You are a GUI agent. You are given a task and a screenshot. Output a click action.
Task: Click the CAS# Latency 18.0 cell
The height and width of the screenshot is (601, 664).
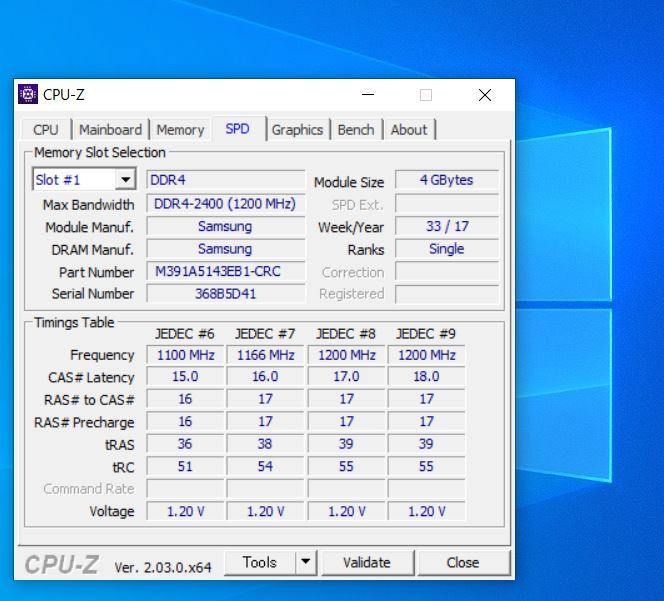(x=426, y=377)
